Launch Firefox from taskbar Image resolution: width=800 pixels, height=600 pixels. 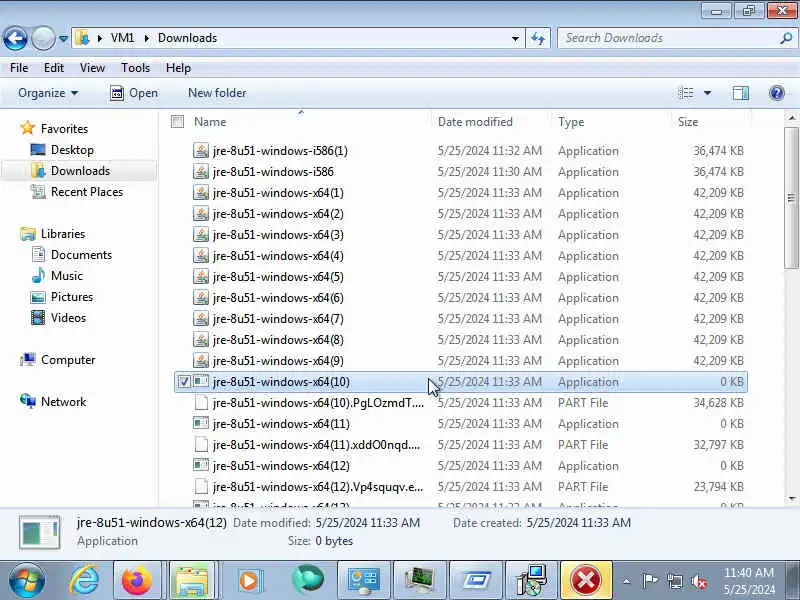137,580
